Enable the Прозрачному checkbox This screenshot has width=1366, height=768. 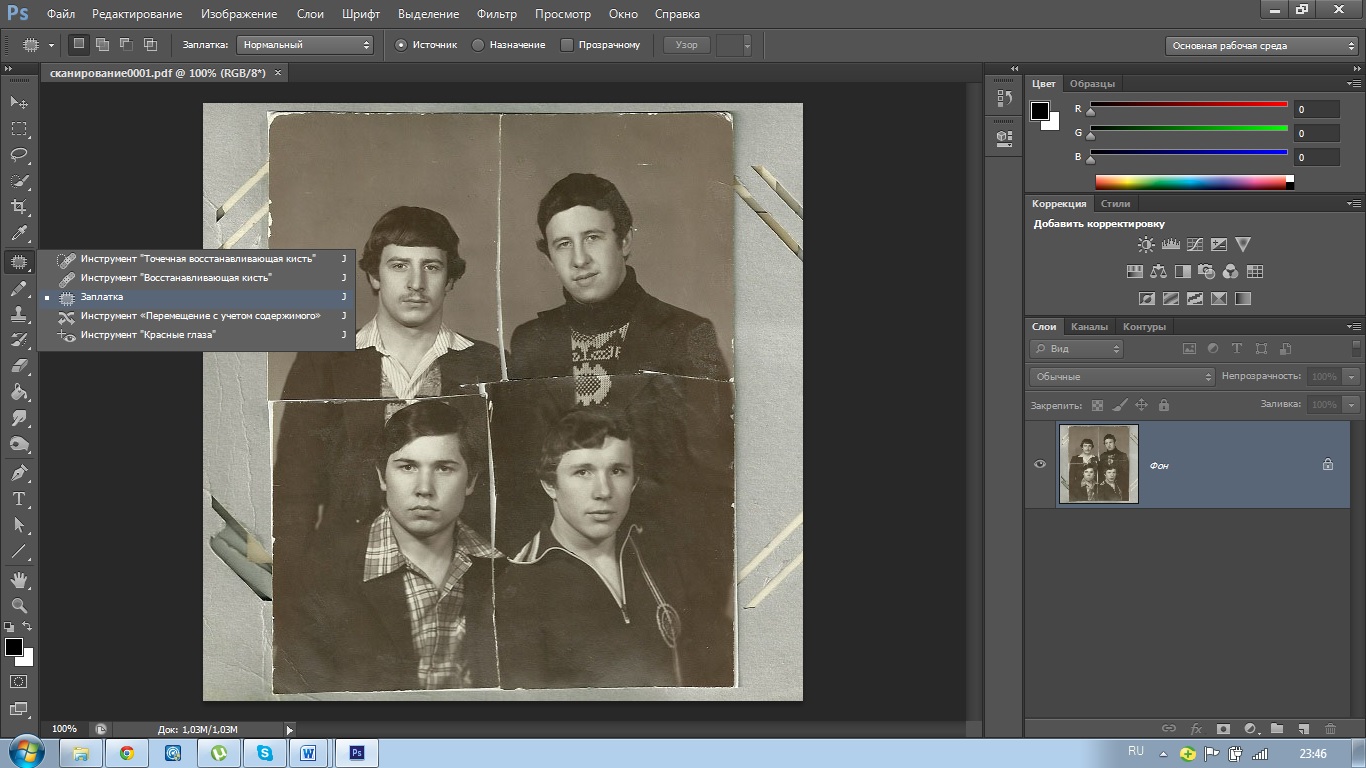(x=567, y=45)
